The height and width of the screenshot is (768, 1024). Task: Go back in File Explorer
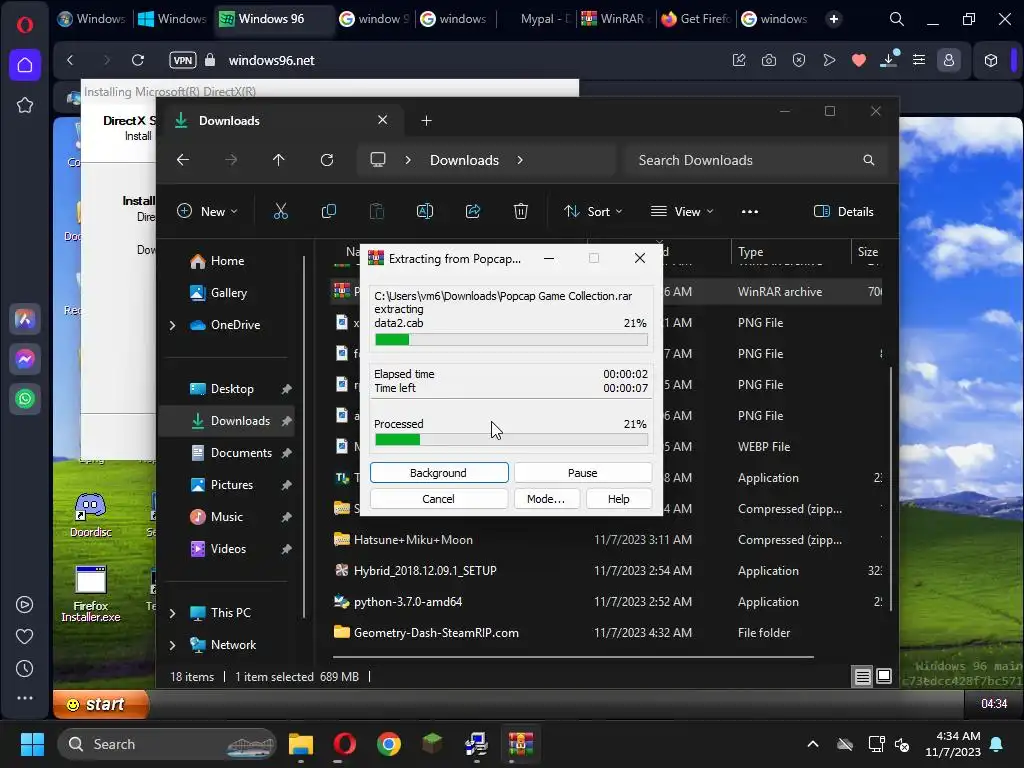click(183, 160)
